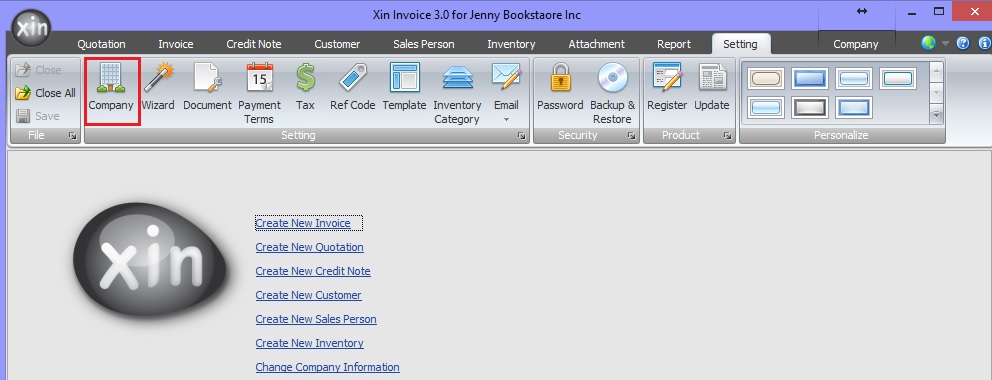Choose the beige rounded skin swatch
This screenshot has height=380, width=992.
click(x=766, y=79)
